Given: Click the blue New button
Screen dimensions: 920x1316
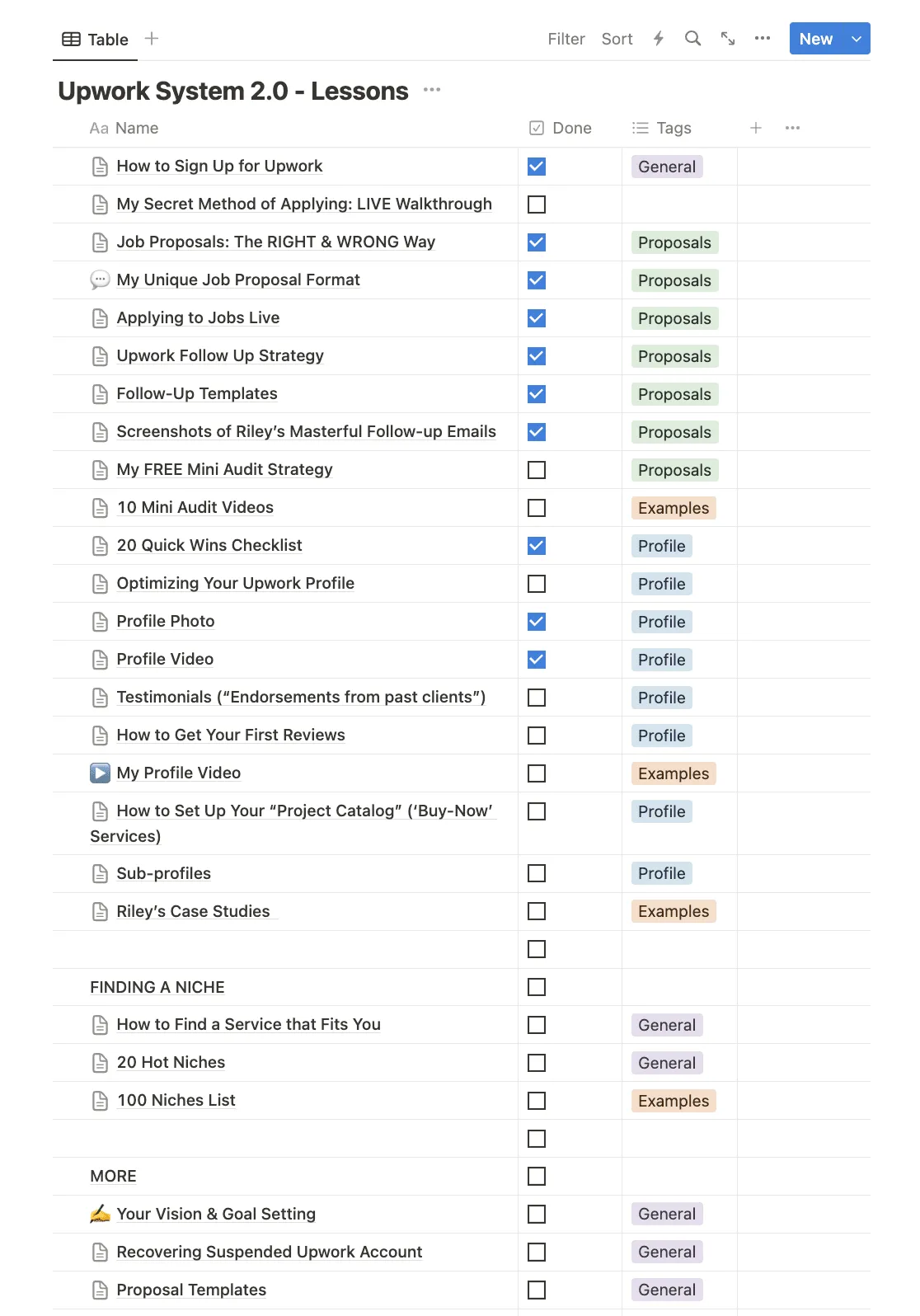Looking at the screenshot, I should (816, 39).
